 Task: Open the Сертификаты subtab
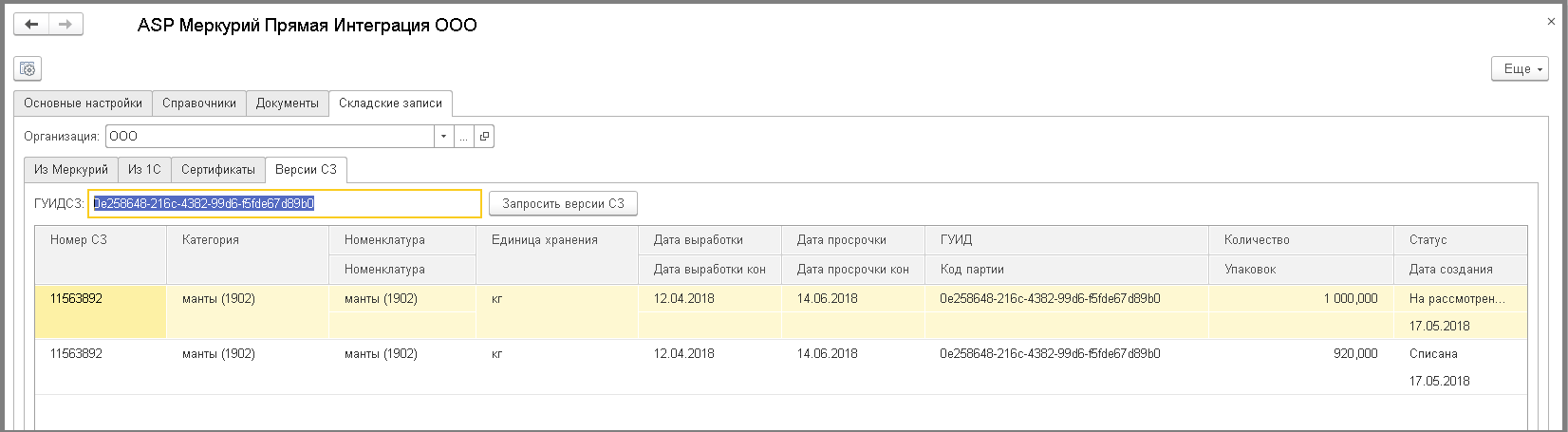pyautogui.click(x=218, y=170)
